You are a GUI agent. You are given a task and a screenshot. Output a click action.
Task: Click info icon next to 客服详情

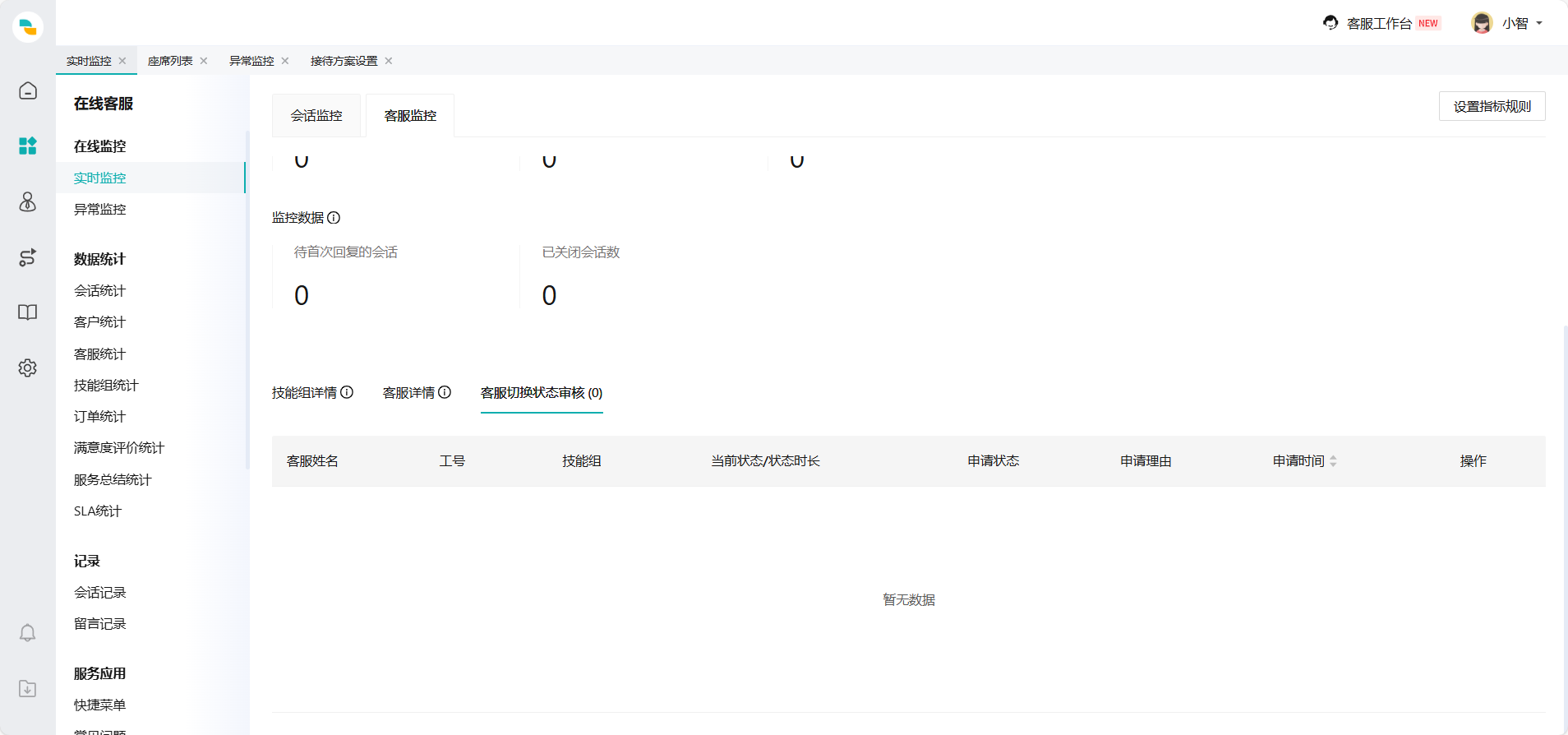445,392
